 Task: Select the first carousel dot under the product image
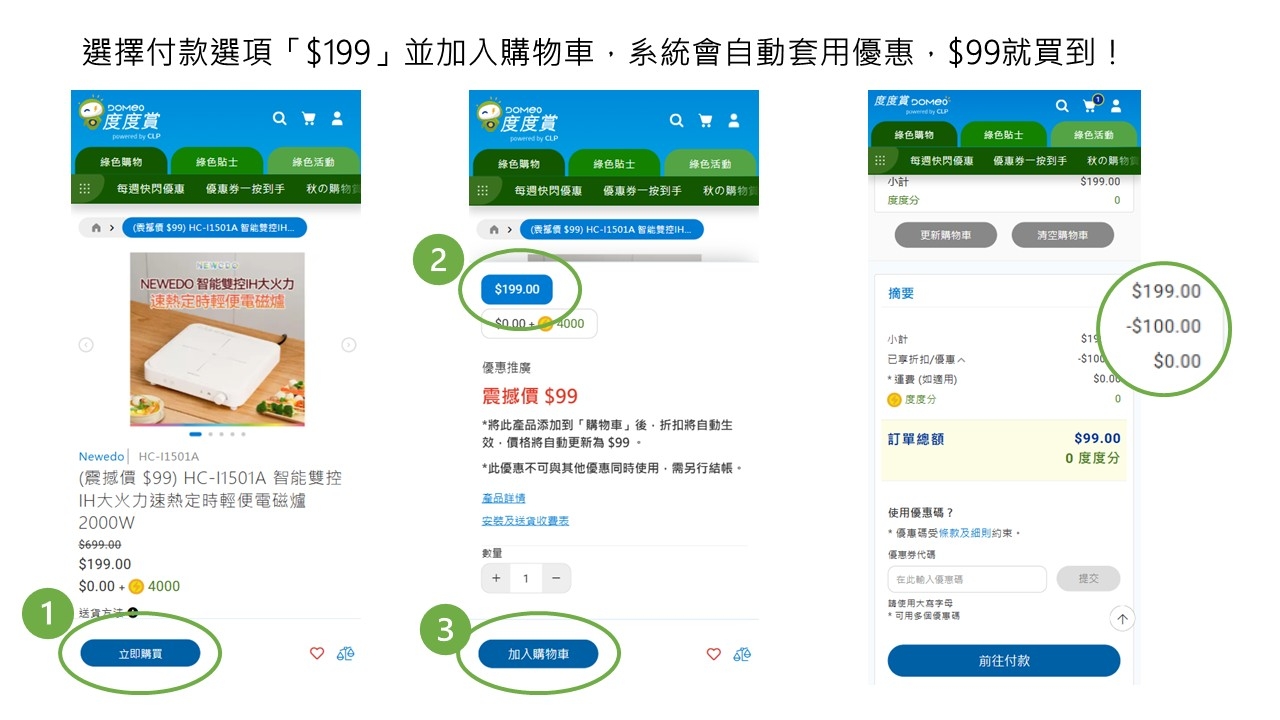pyautogui.click(x=195, y=434)
